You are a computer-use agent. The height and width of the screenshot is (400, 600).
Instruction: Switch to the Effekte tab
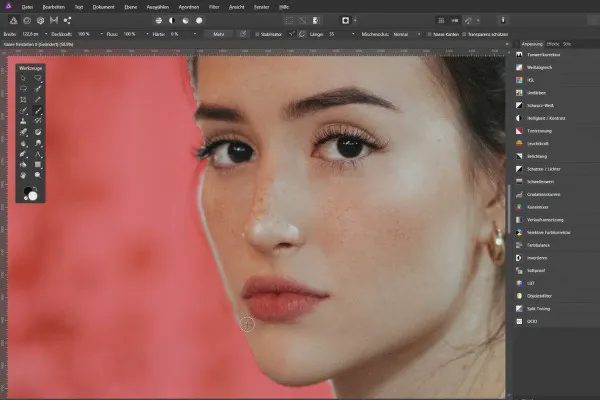[x=552, y=44]
